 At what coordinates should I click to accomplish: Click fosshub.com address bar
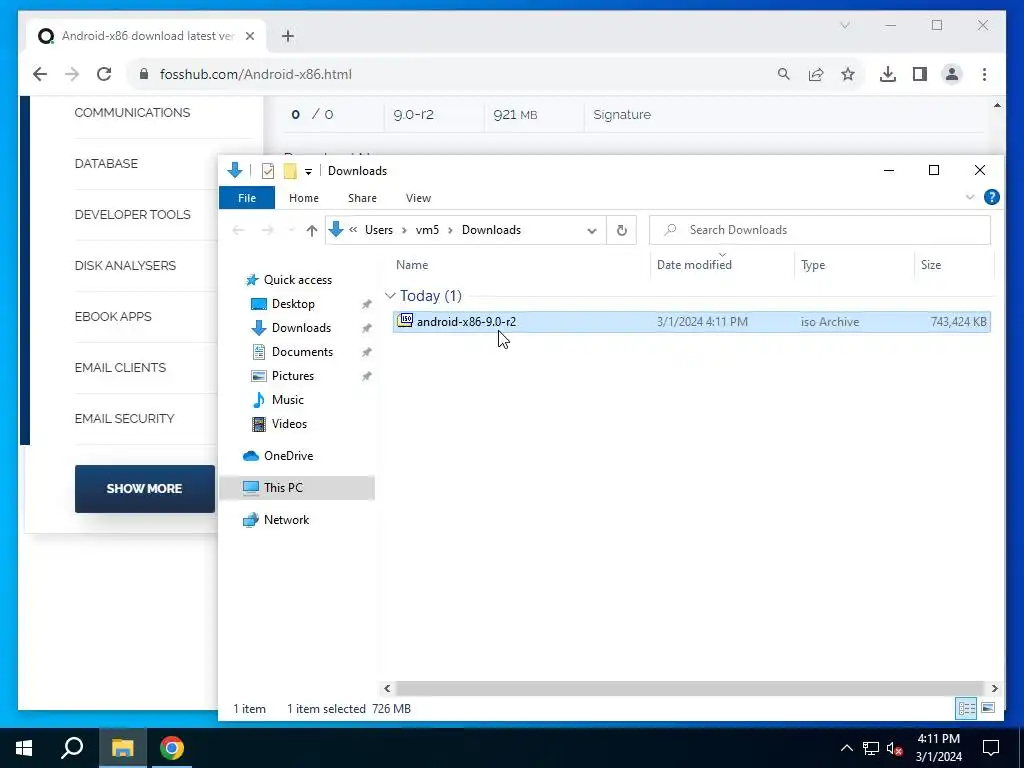tap(457, 74)
